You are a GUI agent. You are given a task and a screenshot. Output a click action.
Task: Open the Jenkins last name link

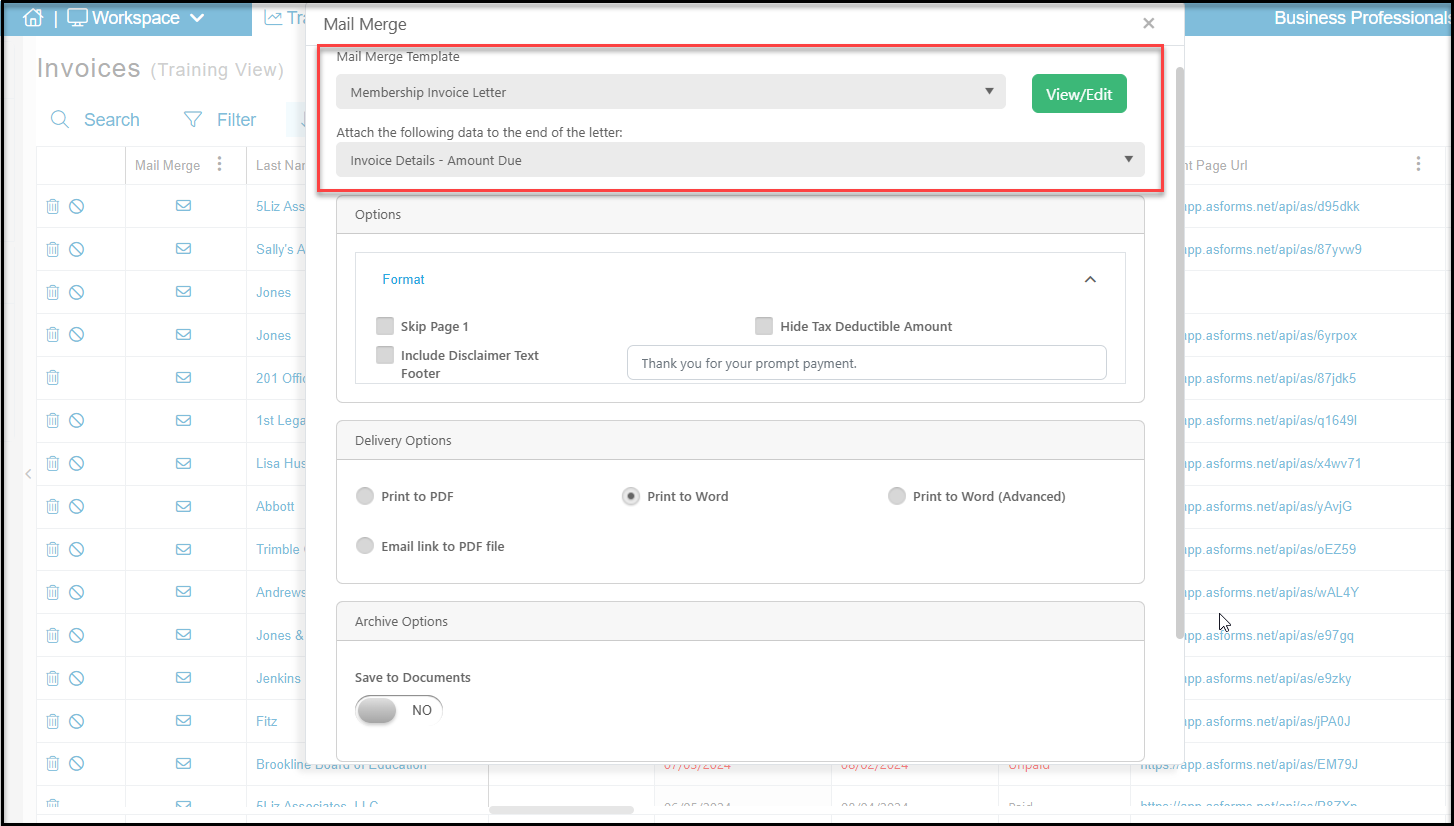pos(278,678)
